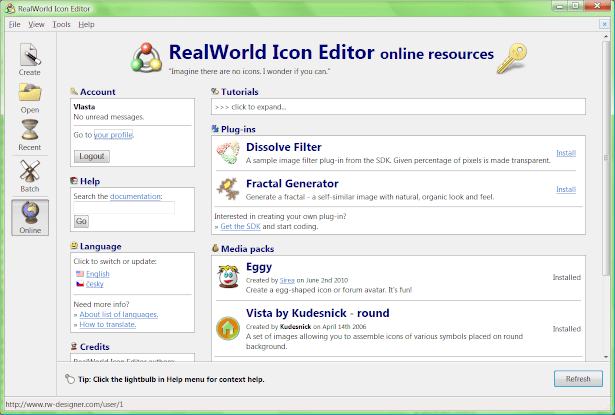This screenshot has height=415, width=615.
Task: Click the Go search button
Action: pos(81,221)
